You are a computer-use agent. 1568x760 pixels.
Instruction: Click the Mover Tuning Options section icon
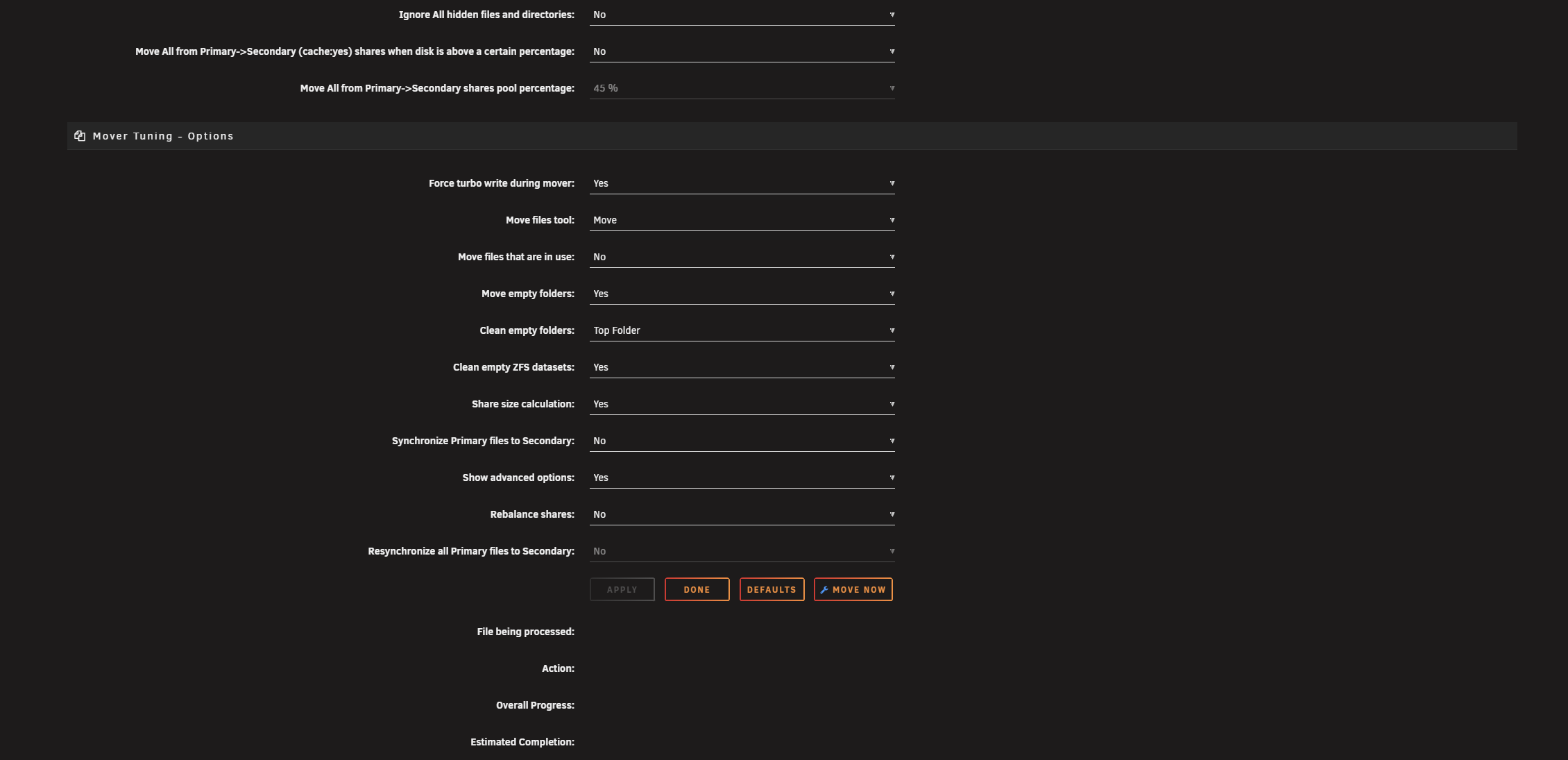pos(80,136)
